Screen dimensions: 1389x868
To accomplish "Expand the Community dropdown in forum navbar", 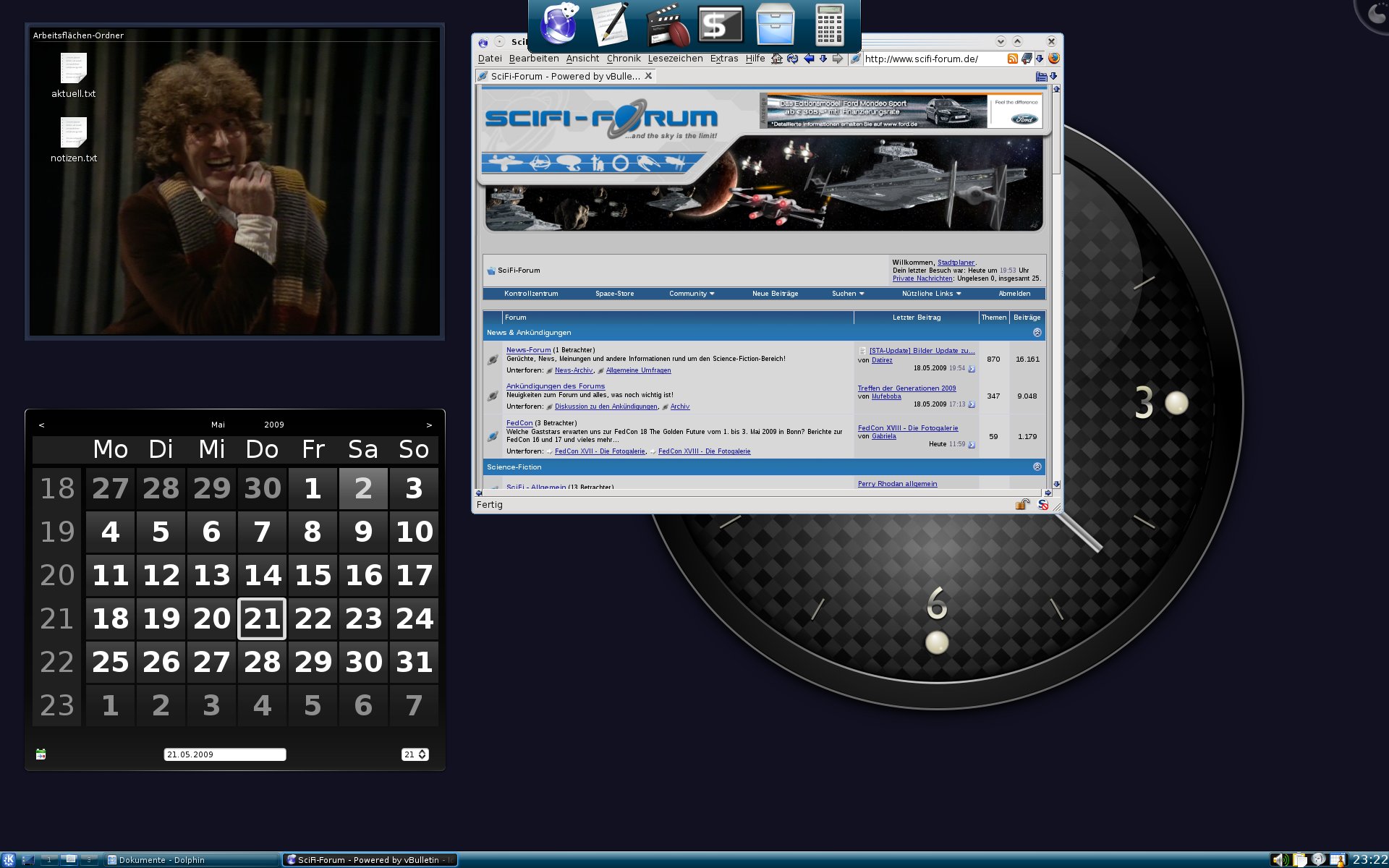I will (x=692, y=294).
